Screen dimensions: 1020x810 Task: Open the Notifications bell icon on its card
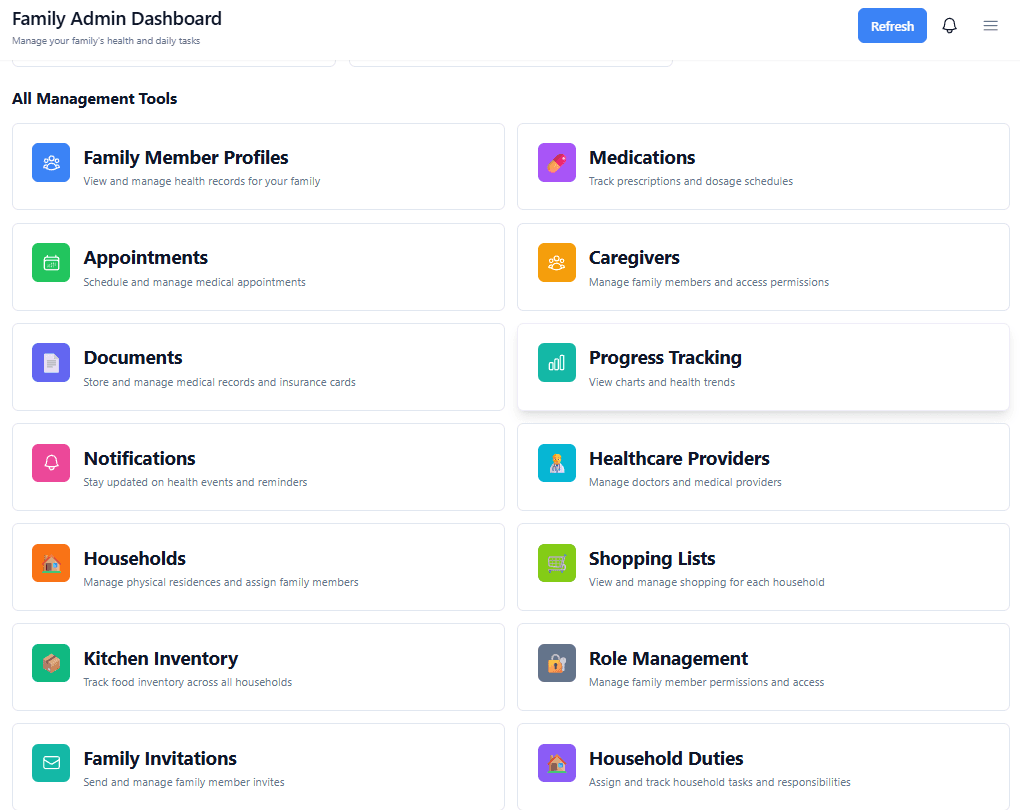pyautogui.click(x=51, y=462)
